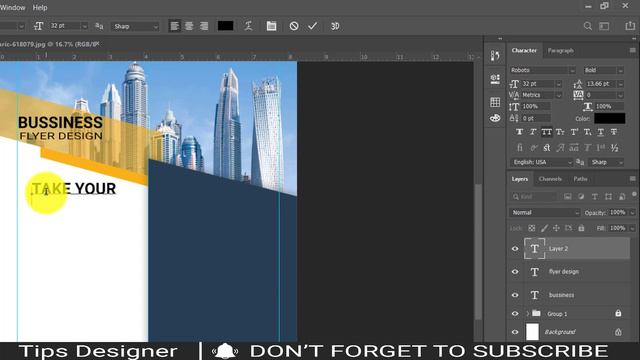Toggle Strikethrough in Character panel
The image size is (640, 360).
pos(614,132)
